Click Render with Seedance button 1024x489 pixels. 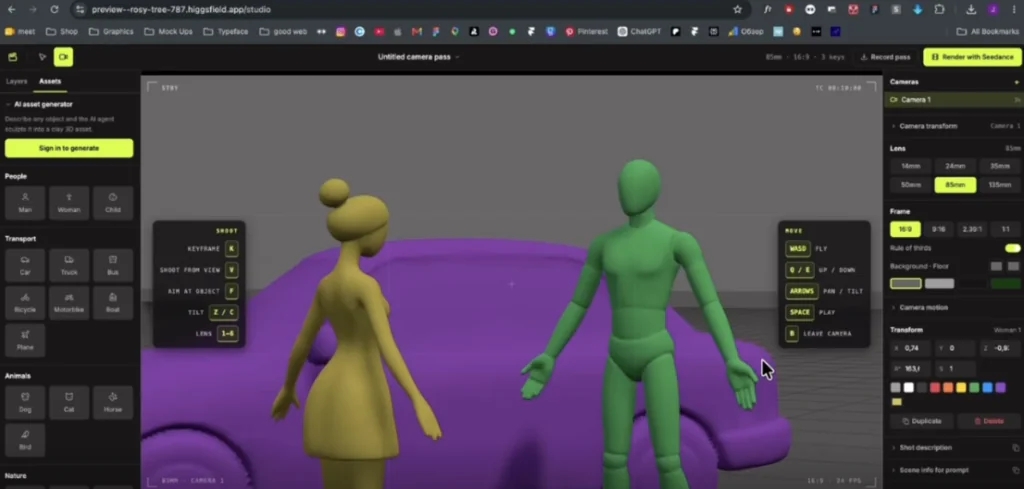972,57
